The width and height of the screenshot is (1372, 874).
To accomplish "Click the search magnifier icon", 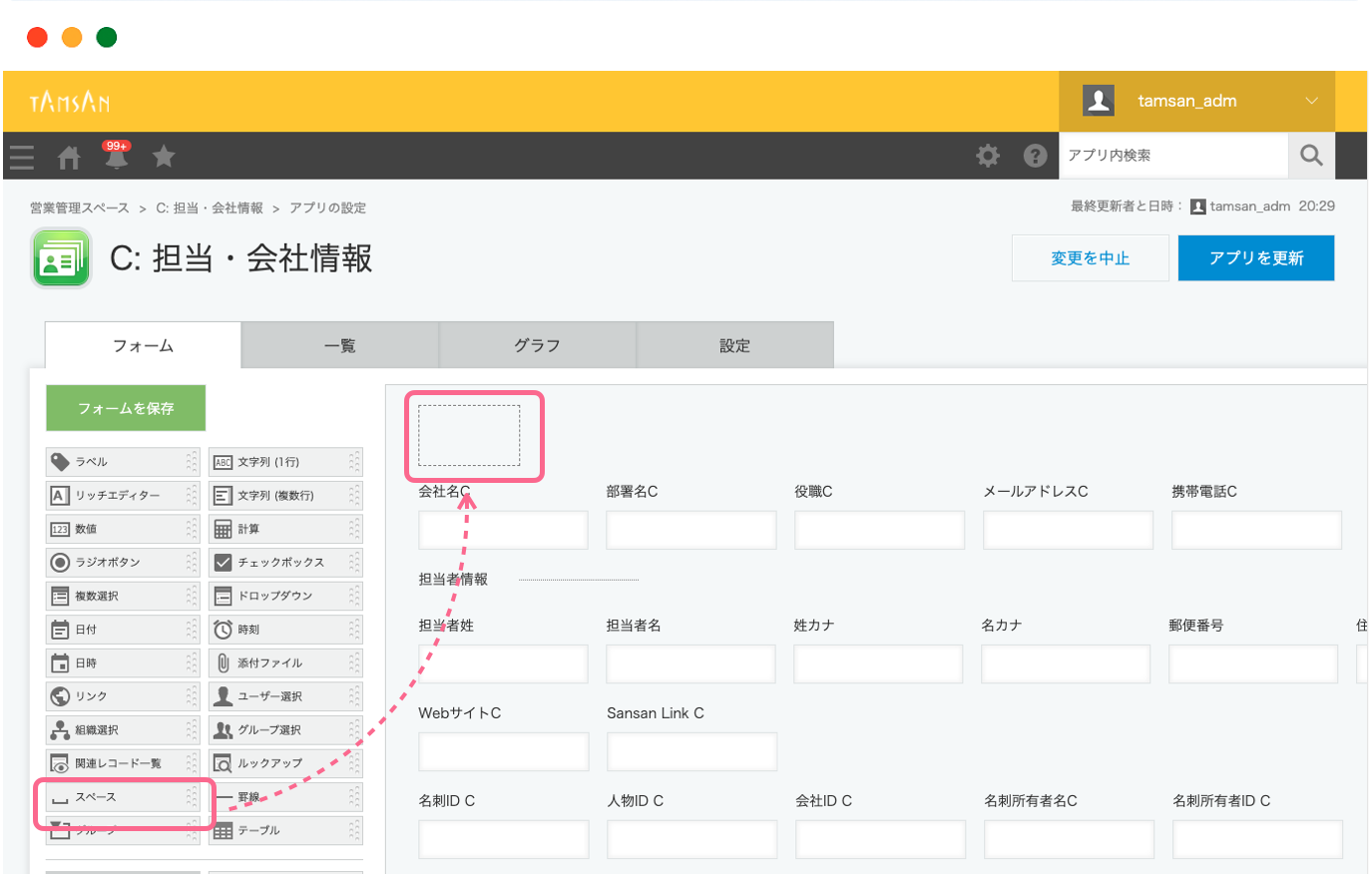I will (1311, 156).
